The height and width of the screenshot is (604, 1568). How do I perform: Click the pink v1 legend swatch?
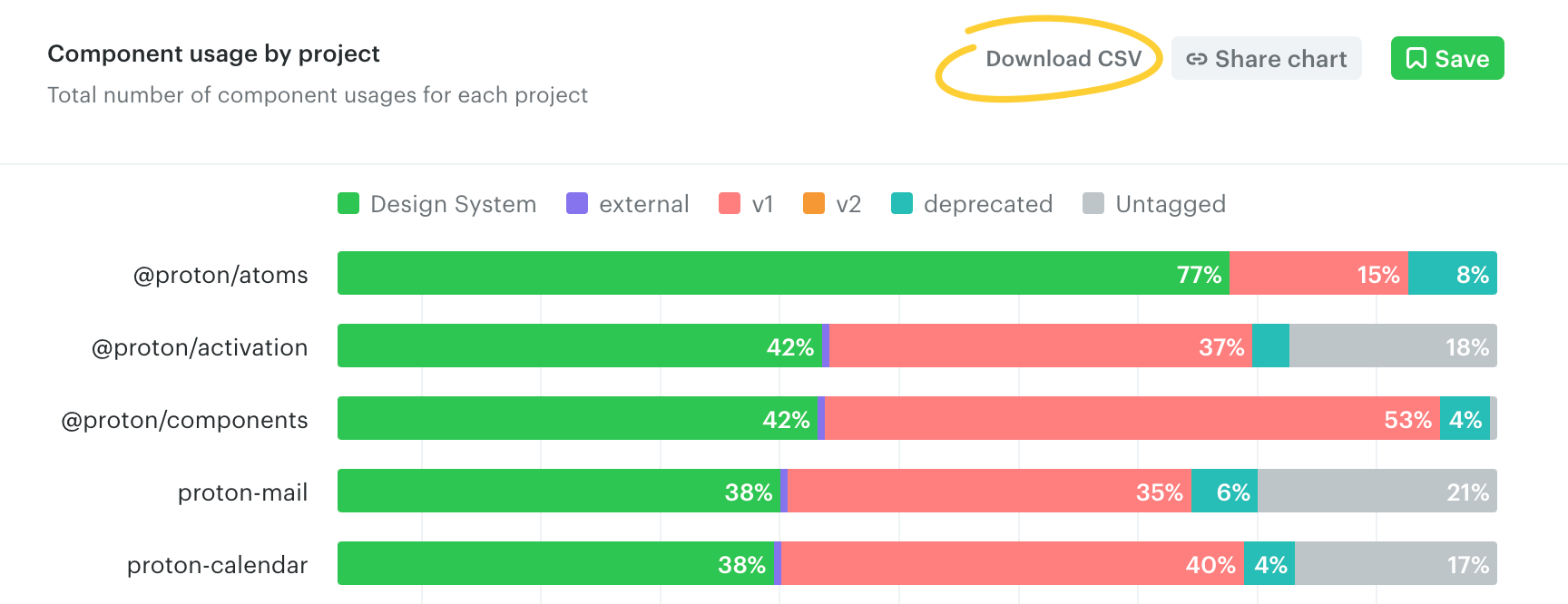click(x=730, y=203)
